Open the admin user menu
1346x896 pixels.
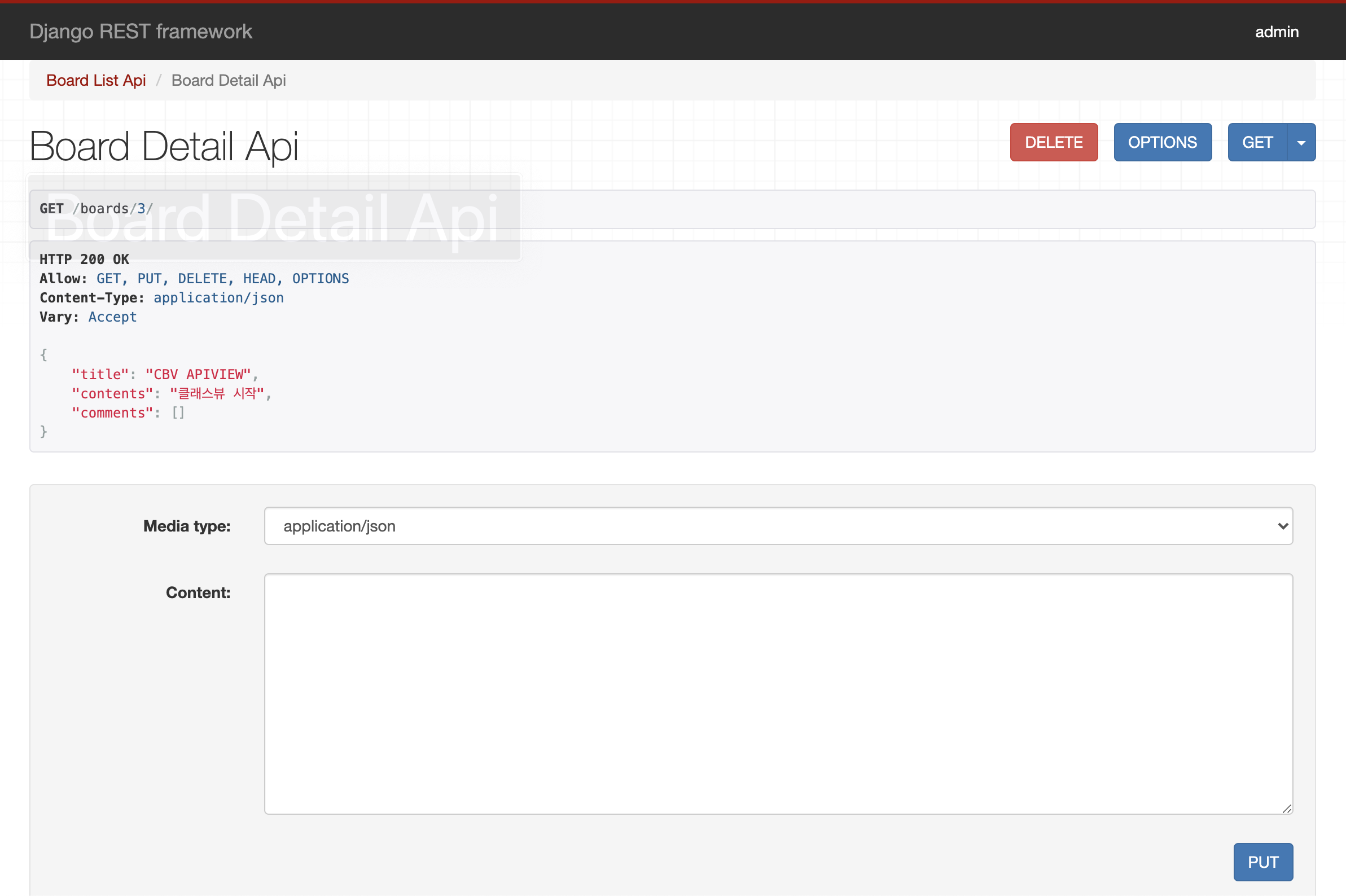pos(1276,32)
